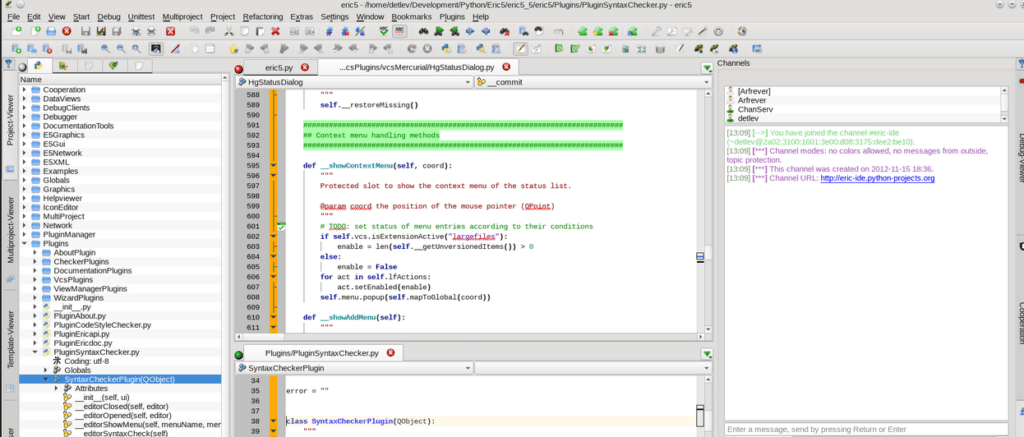Expand the Cooperation folder
Viewport: 1024px width, 437px height.
[x=24, y=89]
